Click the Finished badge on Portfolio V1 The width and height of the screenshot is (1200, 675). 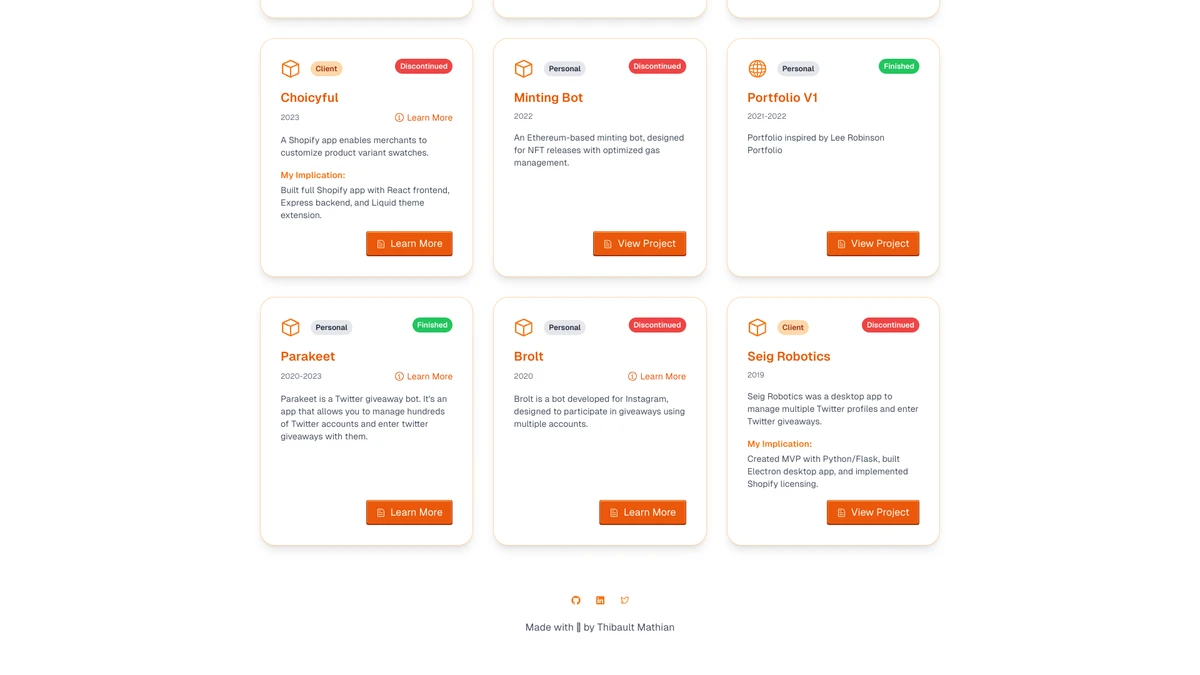[898, 66]
